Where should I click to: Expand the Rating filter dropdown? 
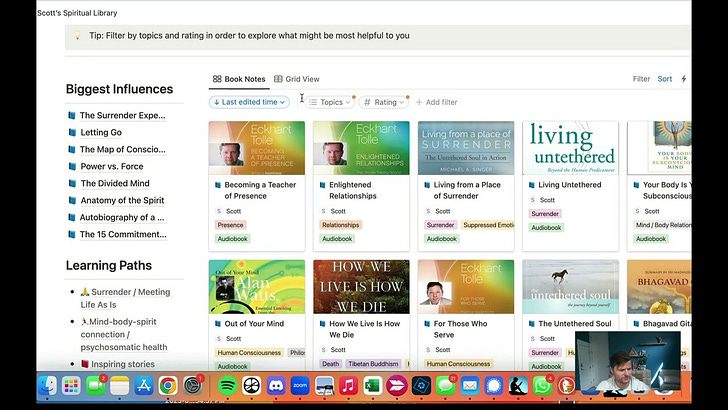click(384, 102)
